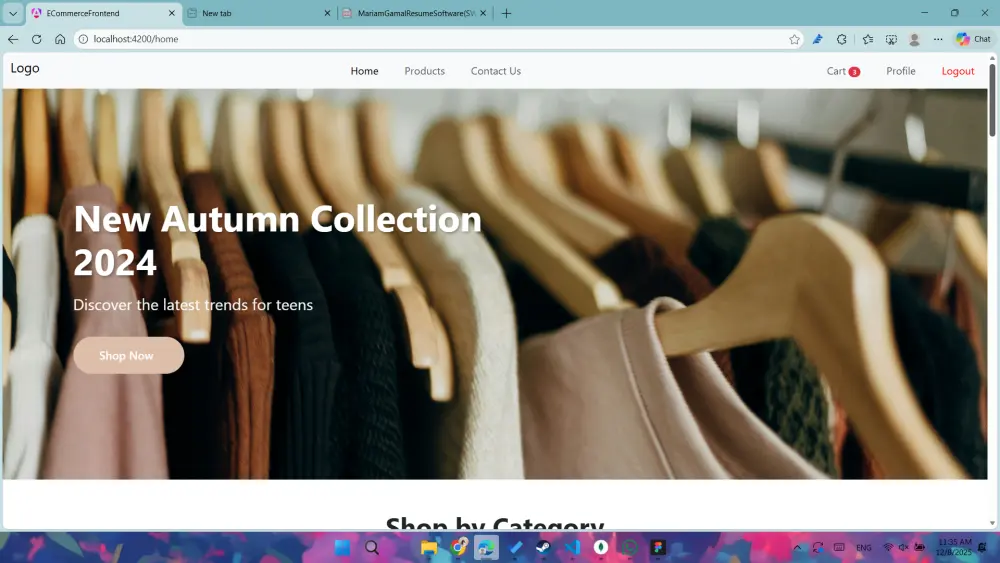Open the Wi-Fi network flyout
1000x563 pixels.
coord(888,547)
